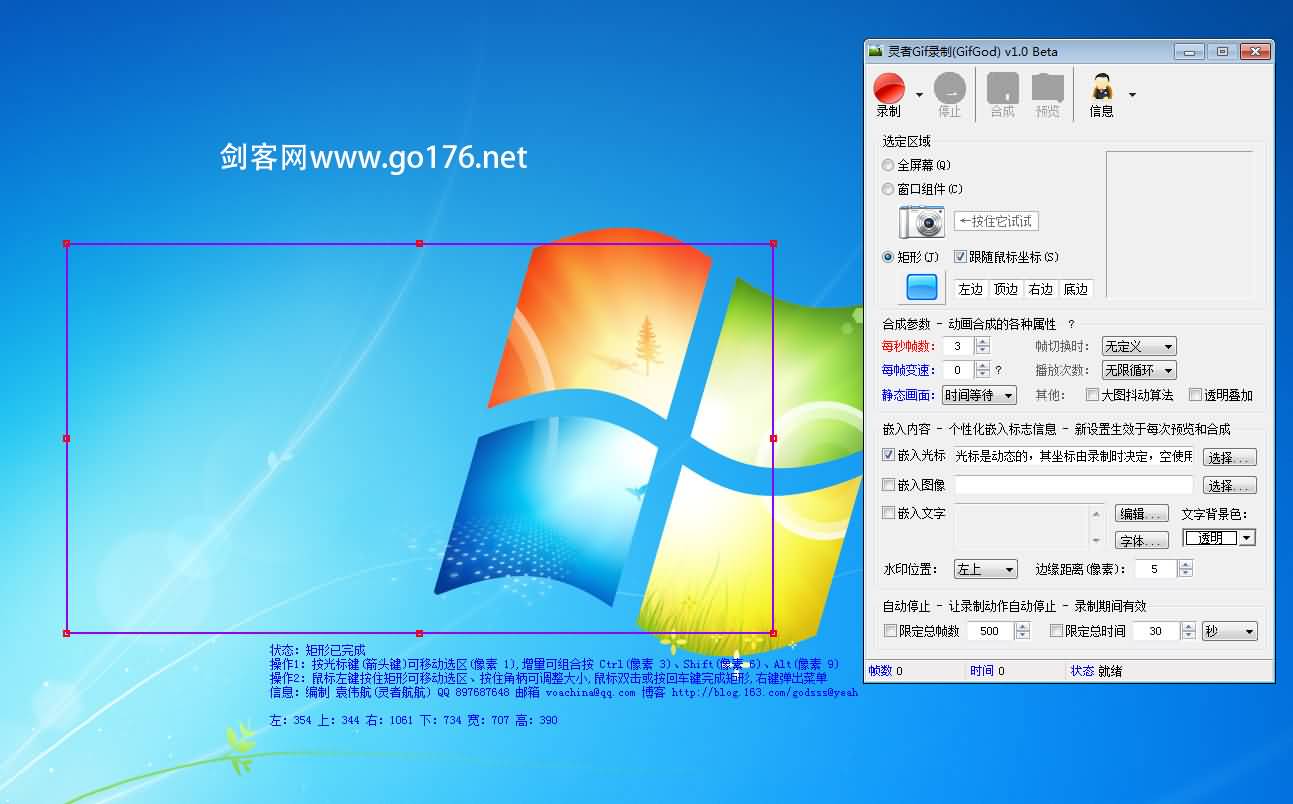Click the 右边 field
Screen dimensions: 1293x804
tap(1041, 289)
